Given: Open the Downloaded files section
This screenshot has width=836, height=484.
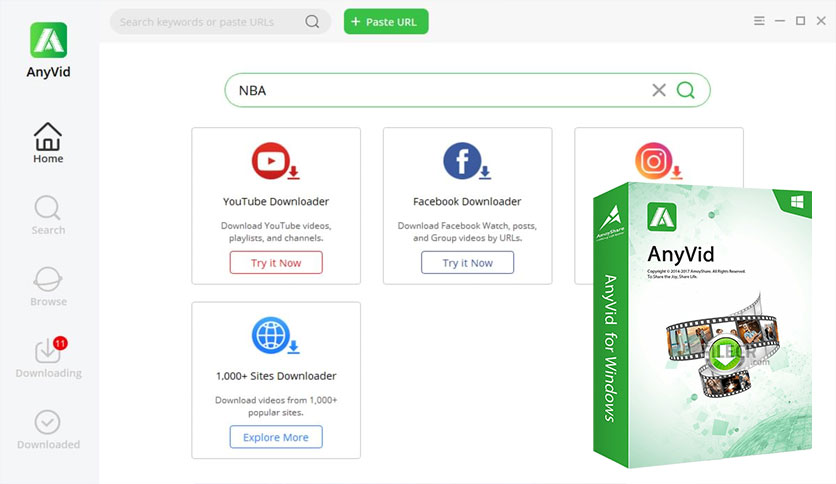Looking at the screenshot, I should (48, 429).
